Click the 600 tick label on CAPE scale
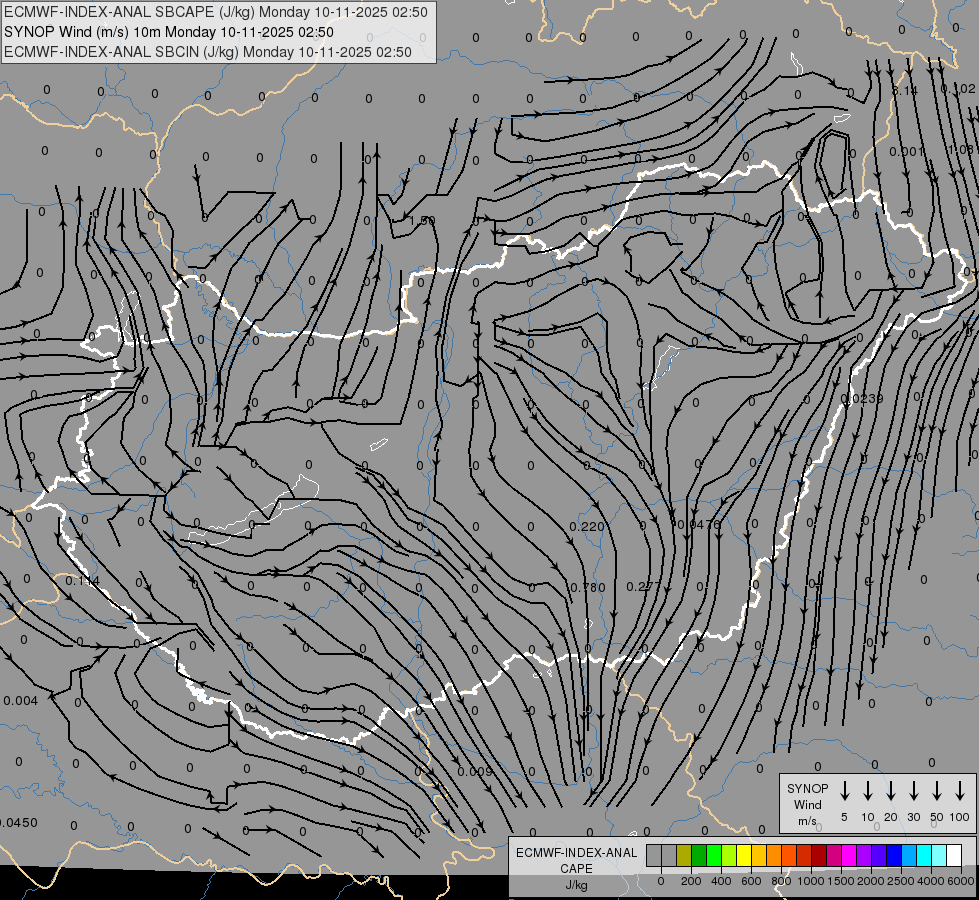Screen dimensions: 979x900 751,881
